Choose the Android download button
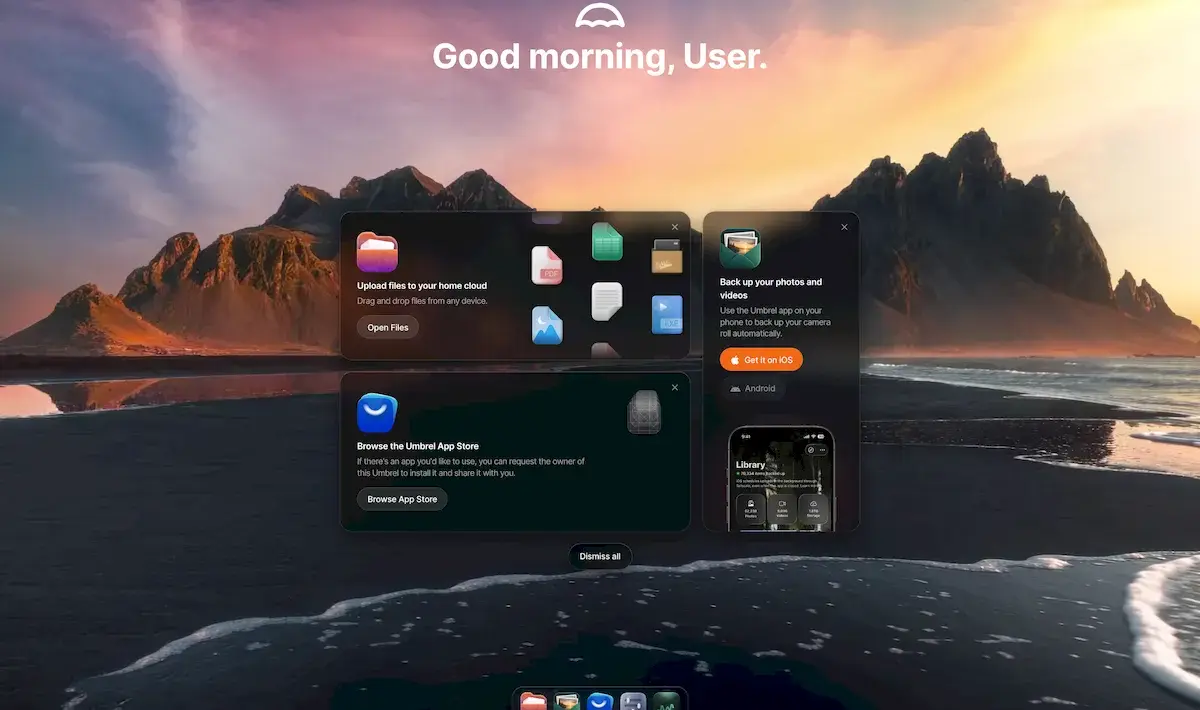 (x=752, y=389)
